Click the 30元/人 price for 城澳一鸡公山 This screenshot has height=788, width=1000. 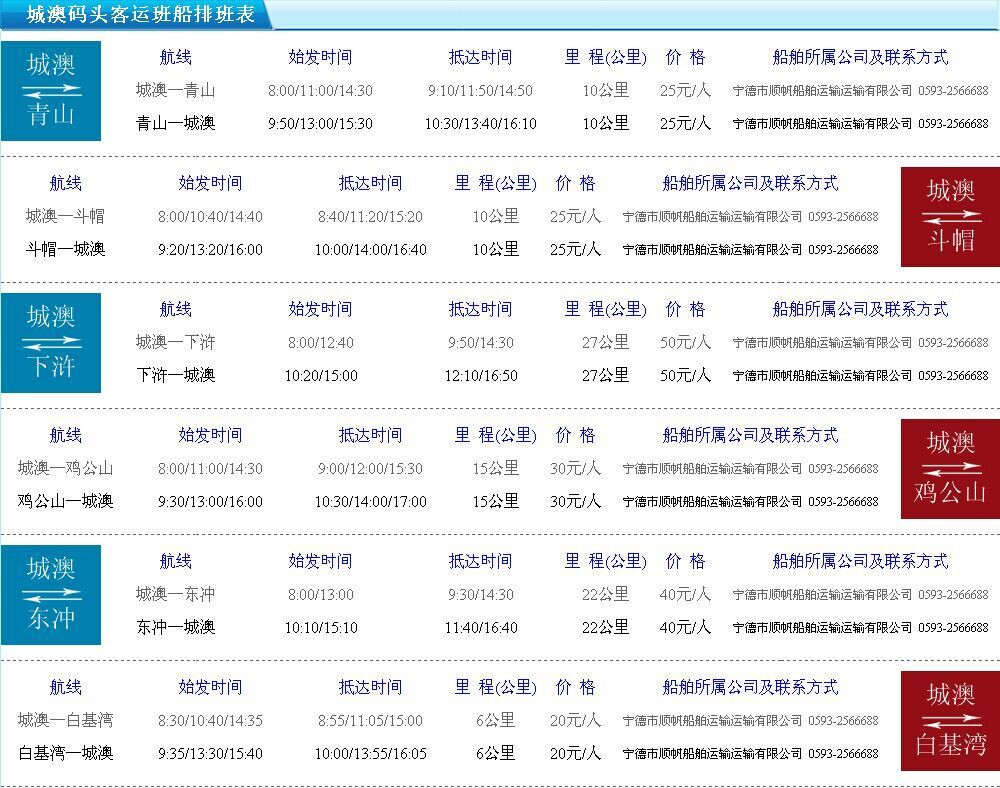(x=575, y=468)
